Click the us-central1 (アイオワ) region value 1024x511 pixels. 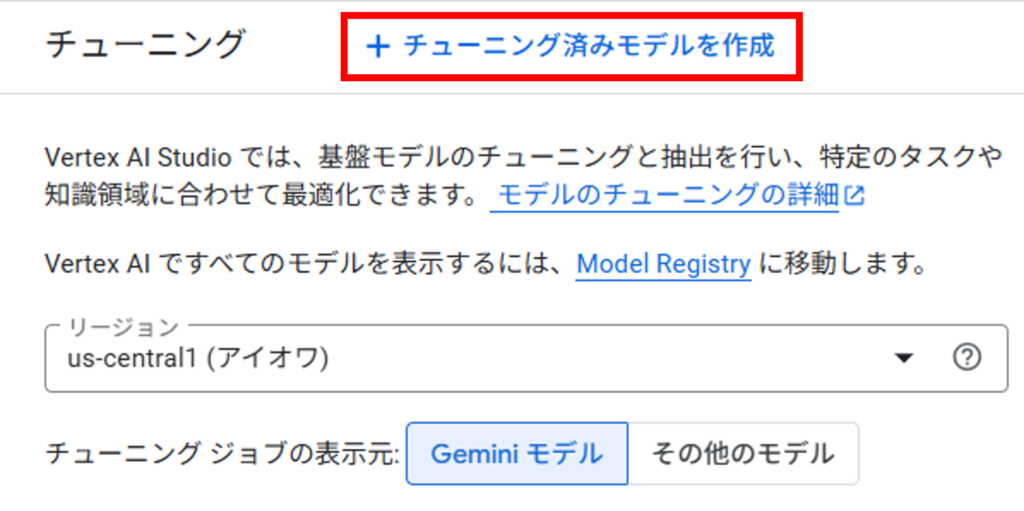(198, 359)
